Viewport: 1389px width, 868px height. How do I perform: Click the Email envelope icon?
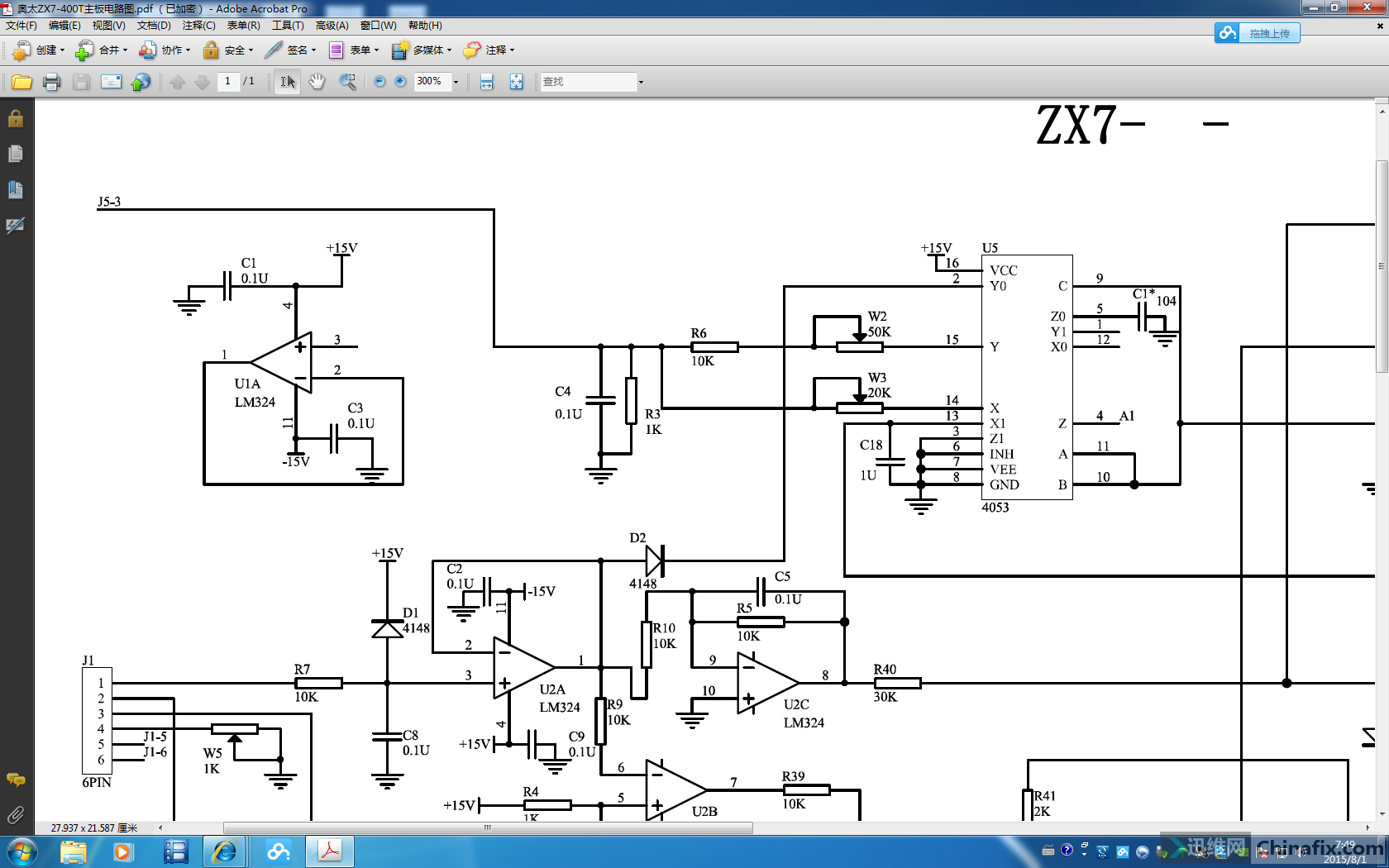pos(111,82)
